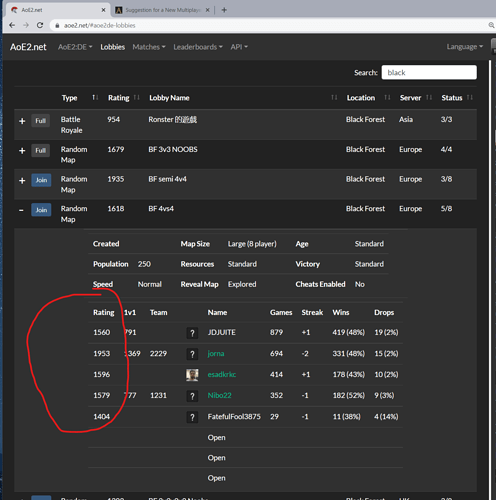Close the AoE2.net browser tab

click(103, 10)
